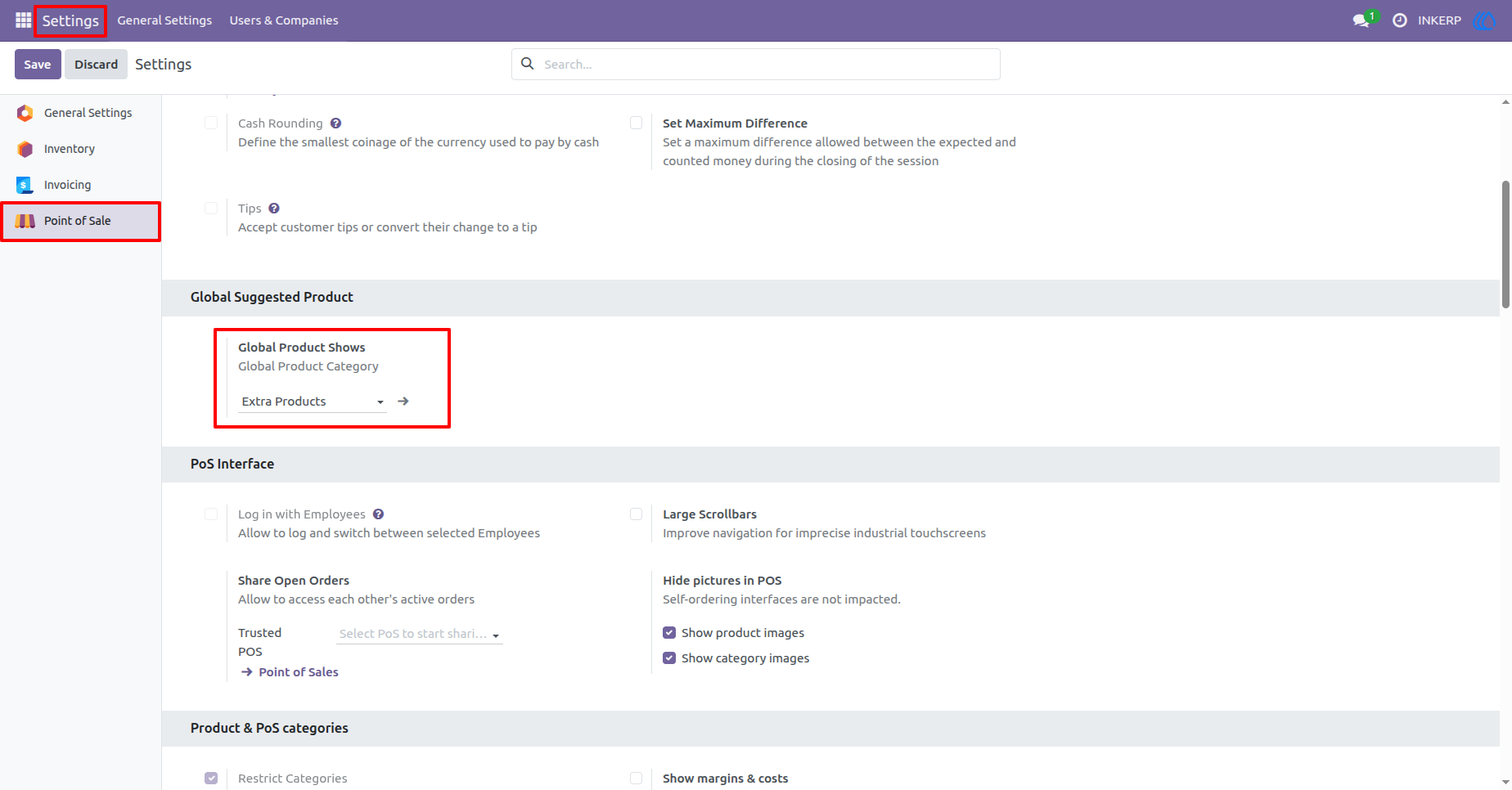Image resolution: width=1512 pixels, height=790 pixels.
Task: Click the INKERP user name
Action: click(1439, 20)
